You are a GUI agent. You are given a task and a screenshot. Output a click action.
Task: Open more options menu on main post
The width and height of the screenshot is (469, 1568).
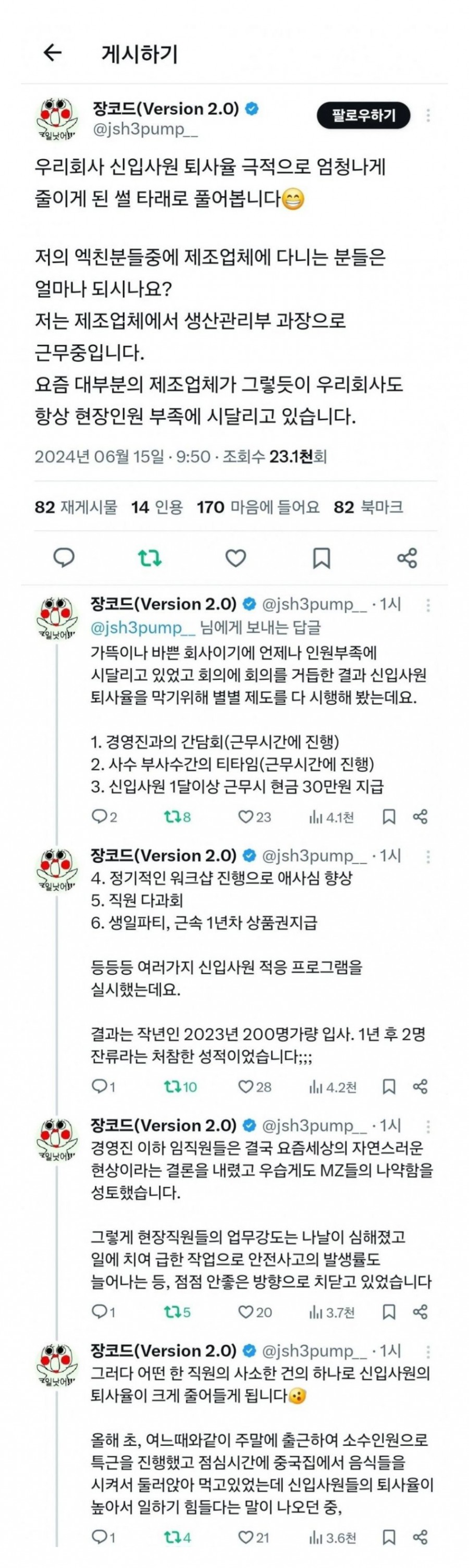tap(428, 115)
